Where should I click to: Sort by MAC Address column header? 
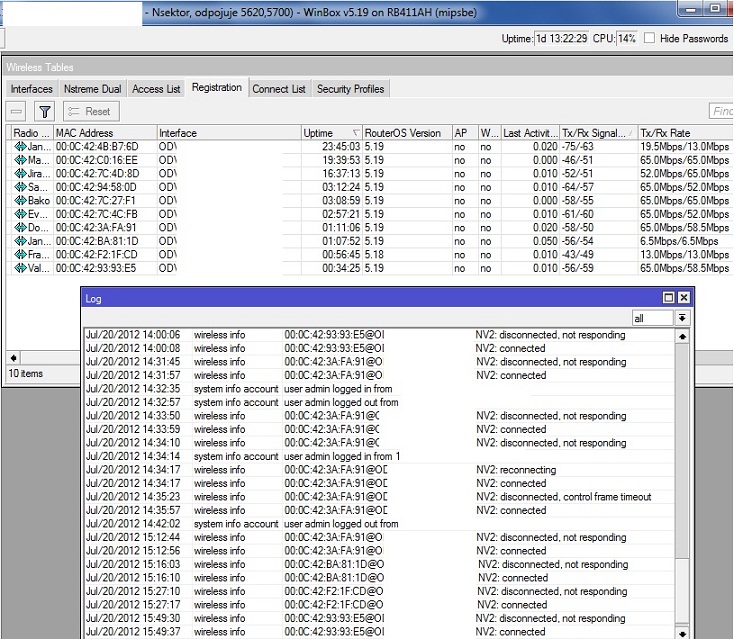105,133
